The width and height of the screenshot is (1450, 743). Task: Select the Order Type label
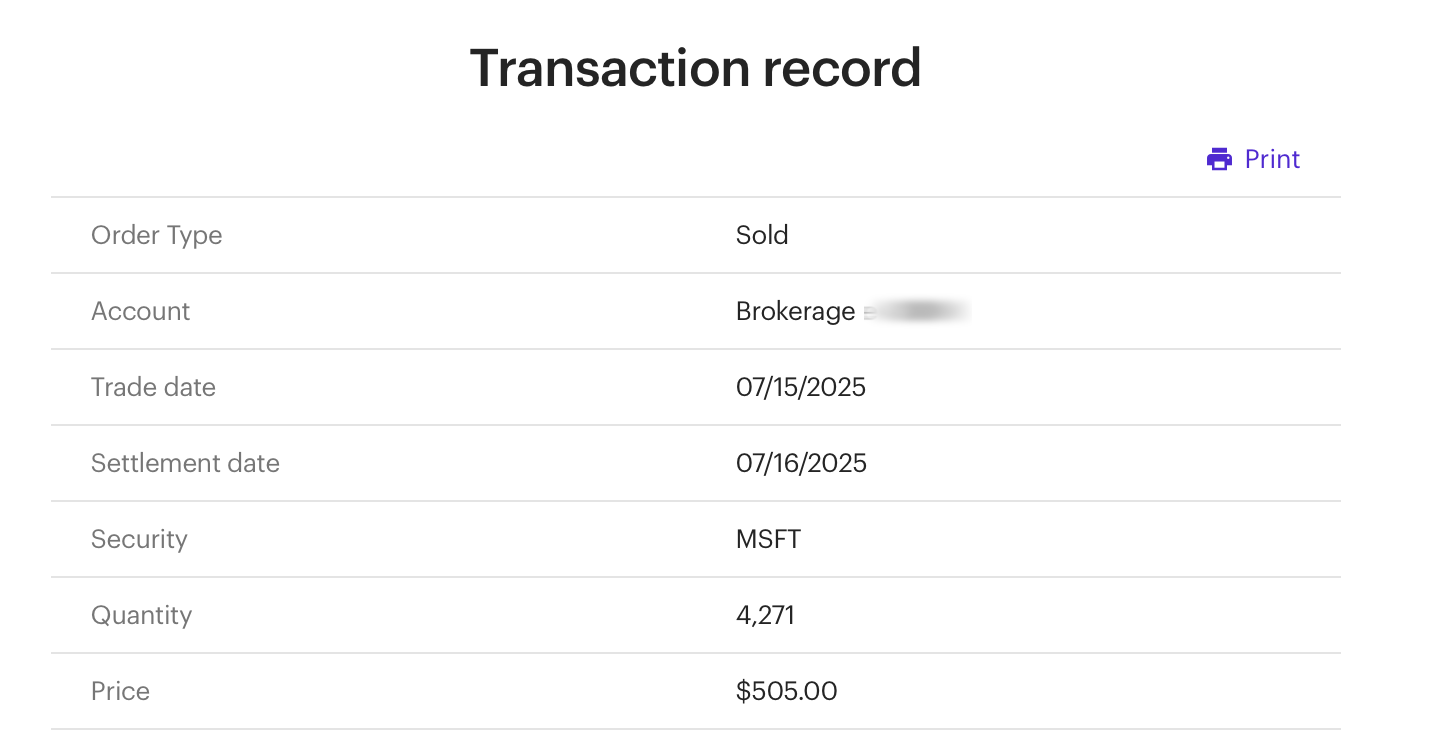[x=157, y=235]
